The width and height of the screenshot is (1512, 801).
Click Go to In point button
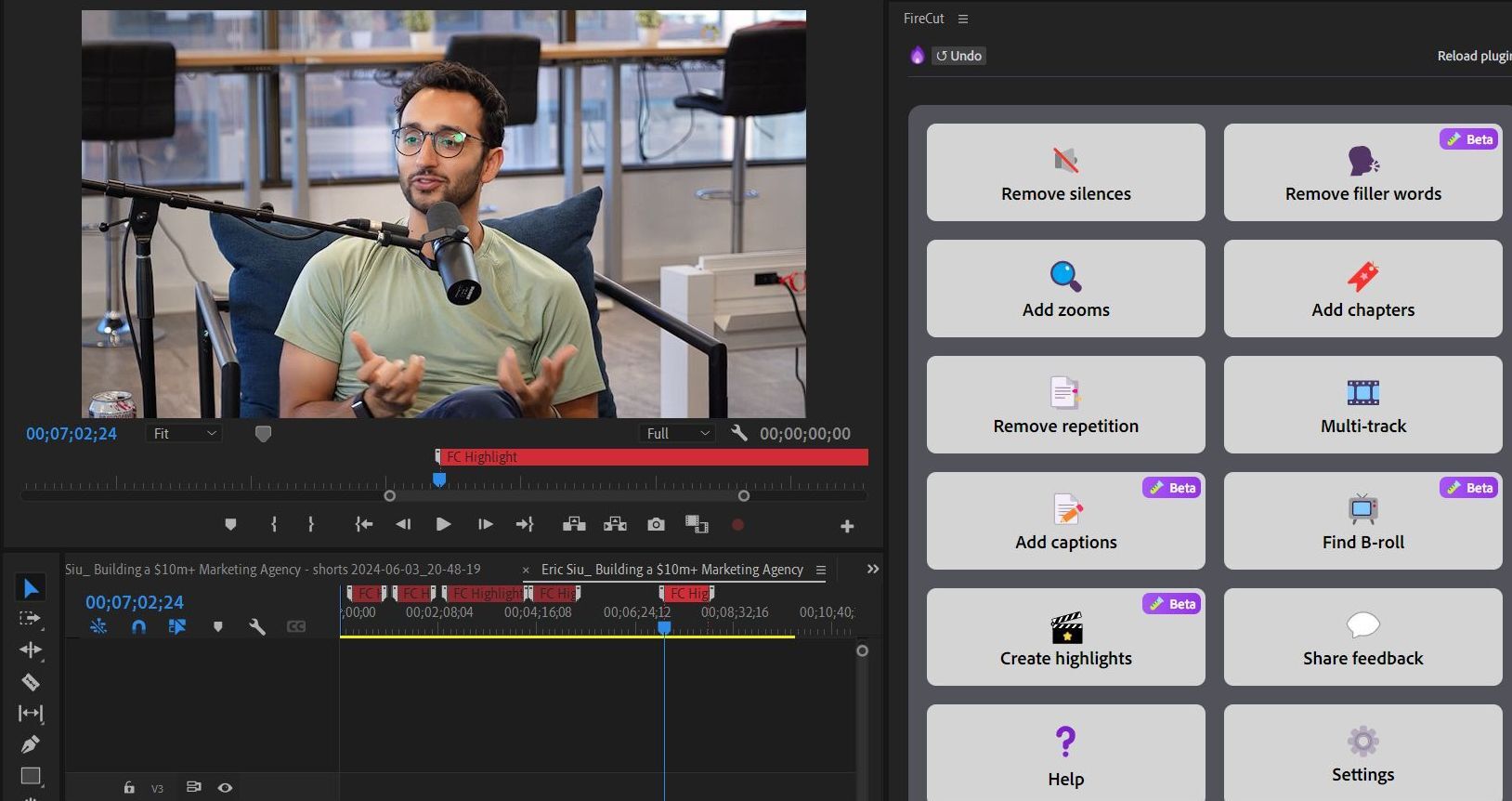pyautogui.click(x=364, y=525)
